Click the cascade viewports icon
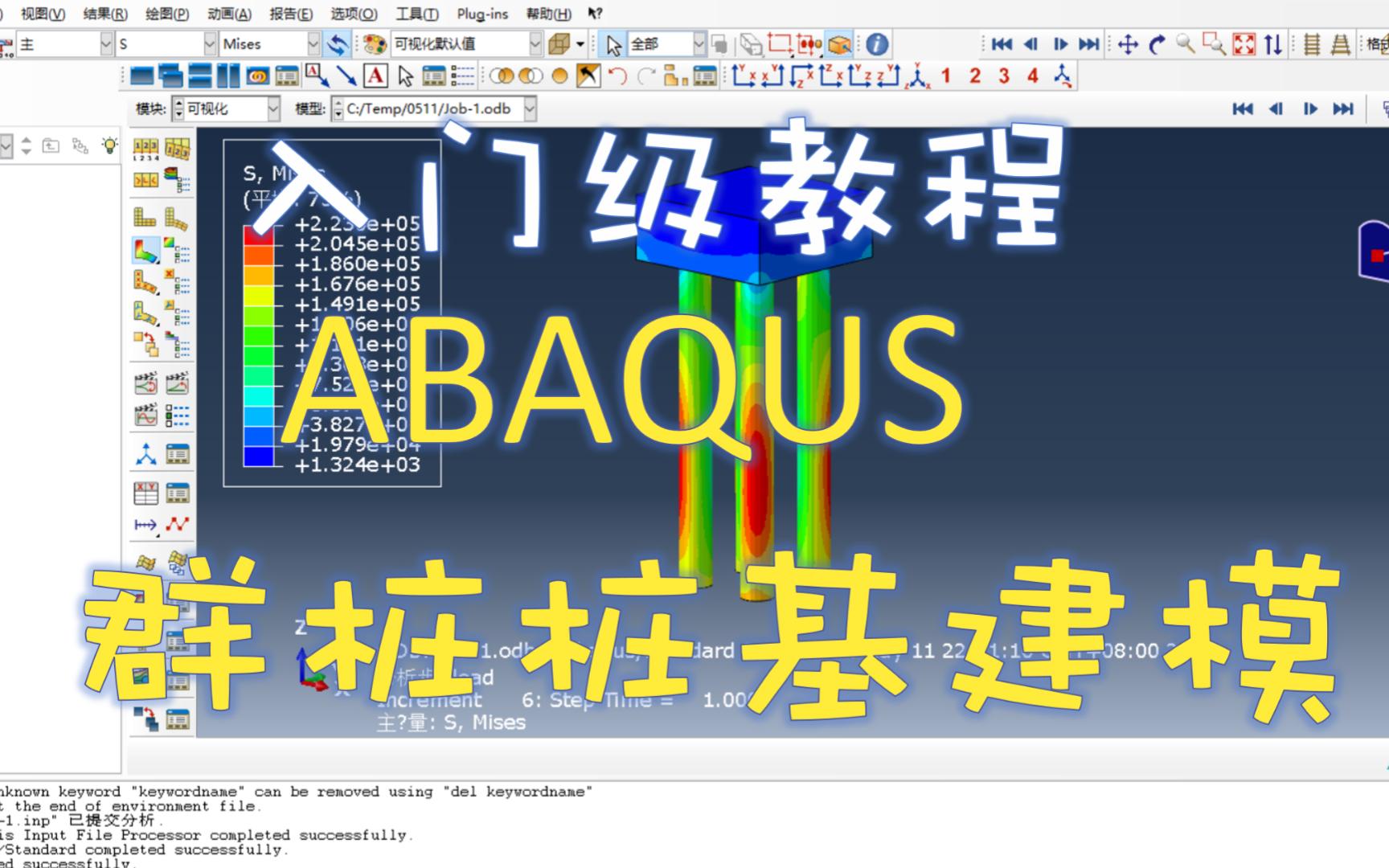Image resolution: width=1389 pixels, height=868 pixels. click(x=170, y=76)
